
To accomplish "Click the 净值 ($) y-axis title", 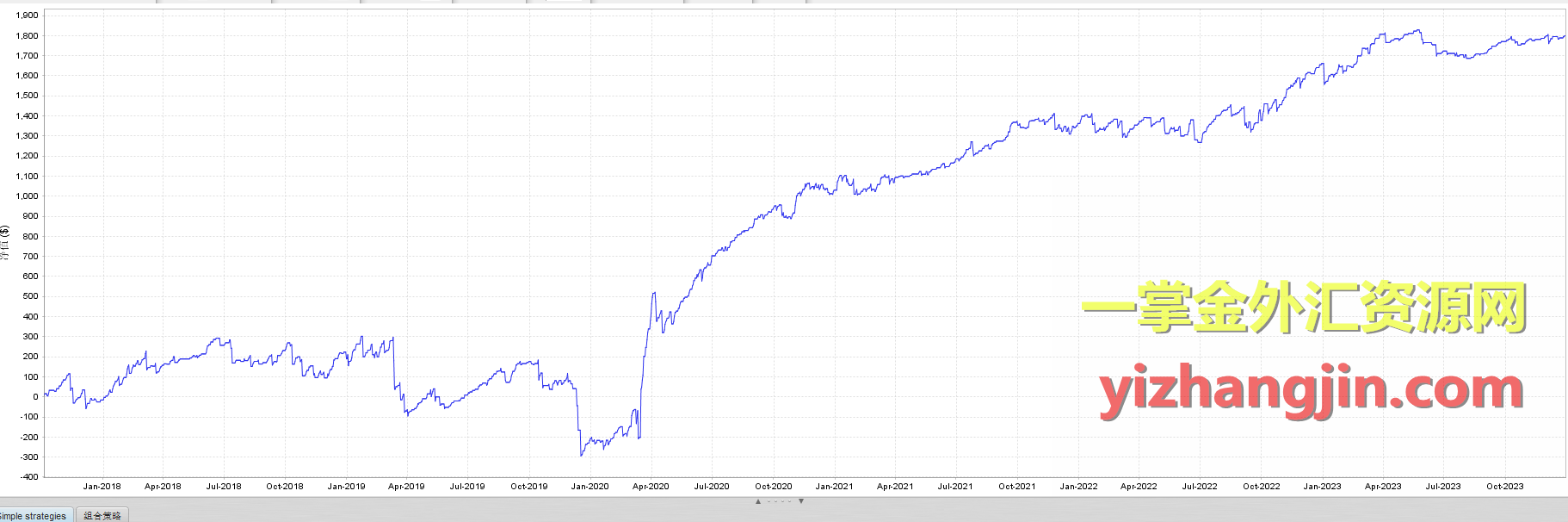I will coord(5,243).
